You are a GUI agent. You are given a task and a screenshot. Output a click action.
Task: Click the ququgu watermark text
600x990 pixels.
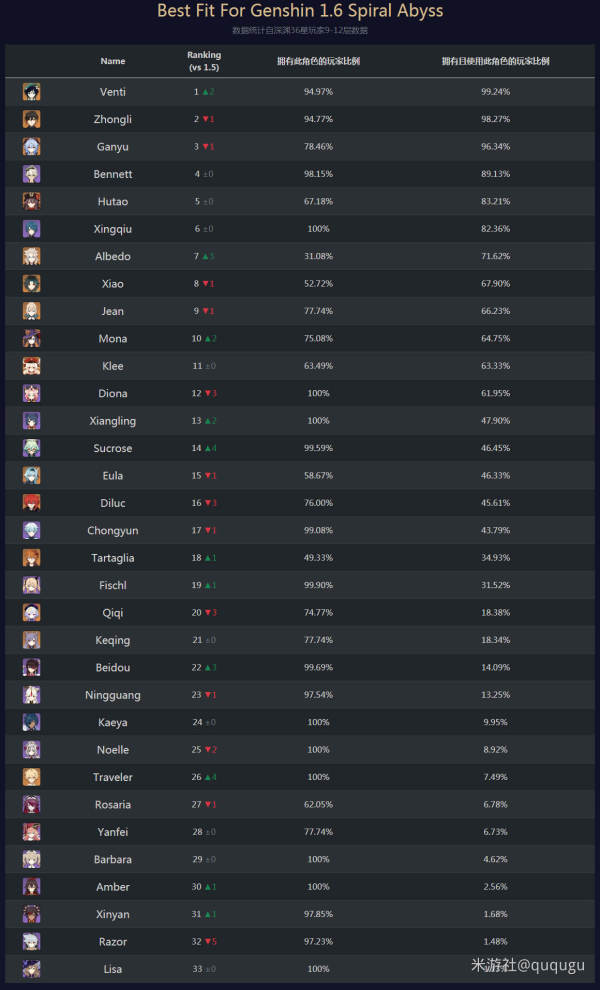coord(527,965)
